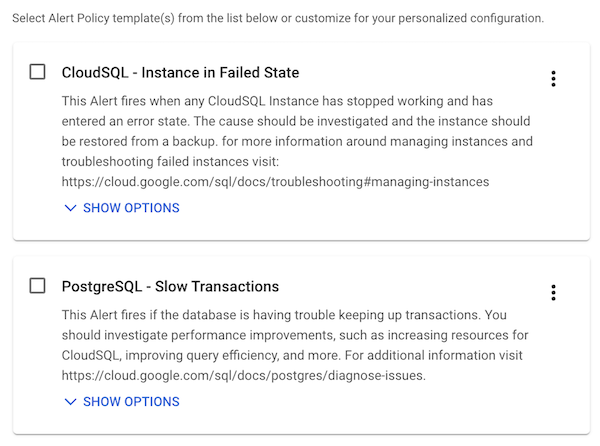
Task: Open the CloudSQL Instance Failed State kebab menu
Action: pyautogui.click(x=553, y=79)
